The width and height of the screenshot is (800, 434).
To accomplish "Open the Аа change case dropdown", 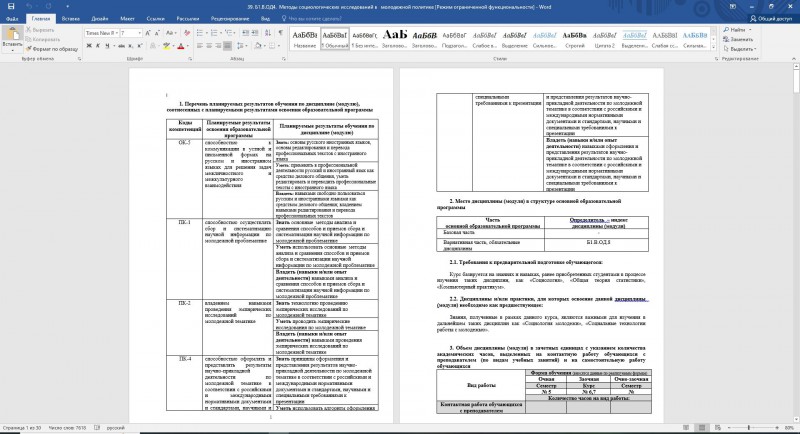I will [x=171, y=33].
